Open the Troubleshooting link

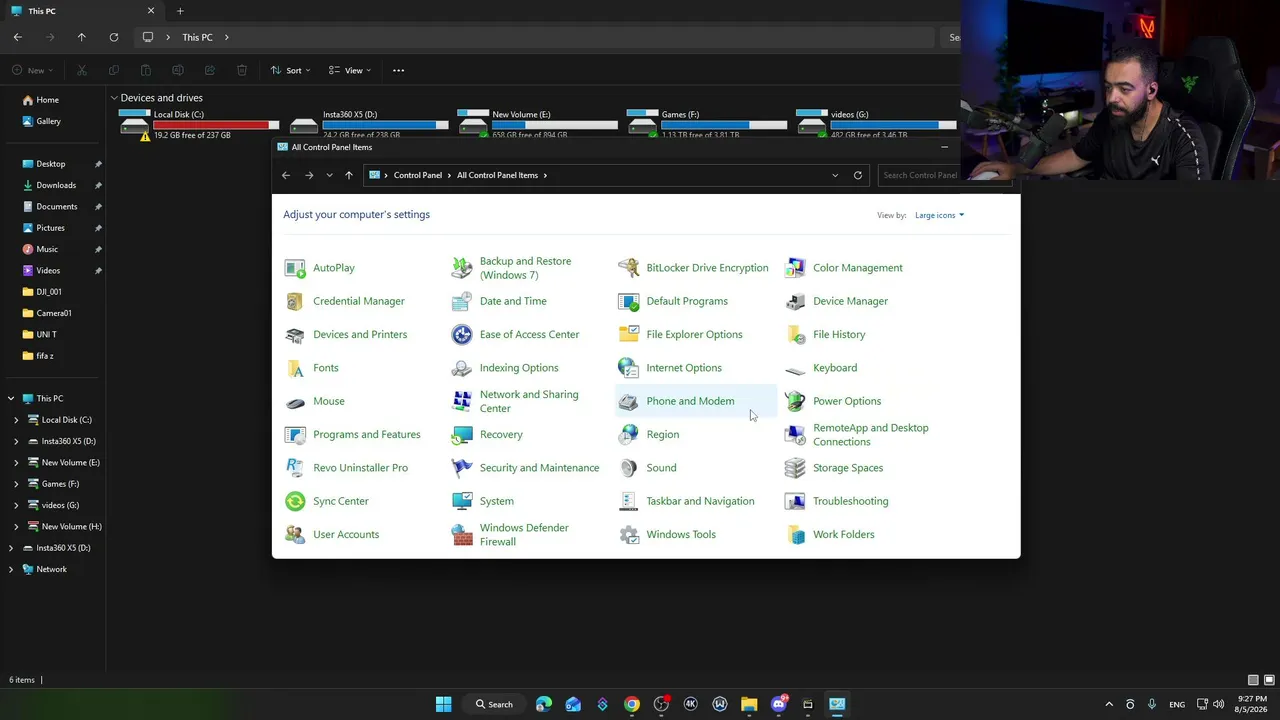point(850,501)
